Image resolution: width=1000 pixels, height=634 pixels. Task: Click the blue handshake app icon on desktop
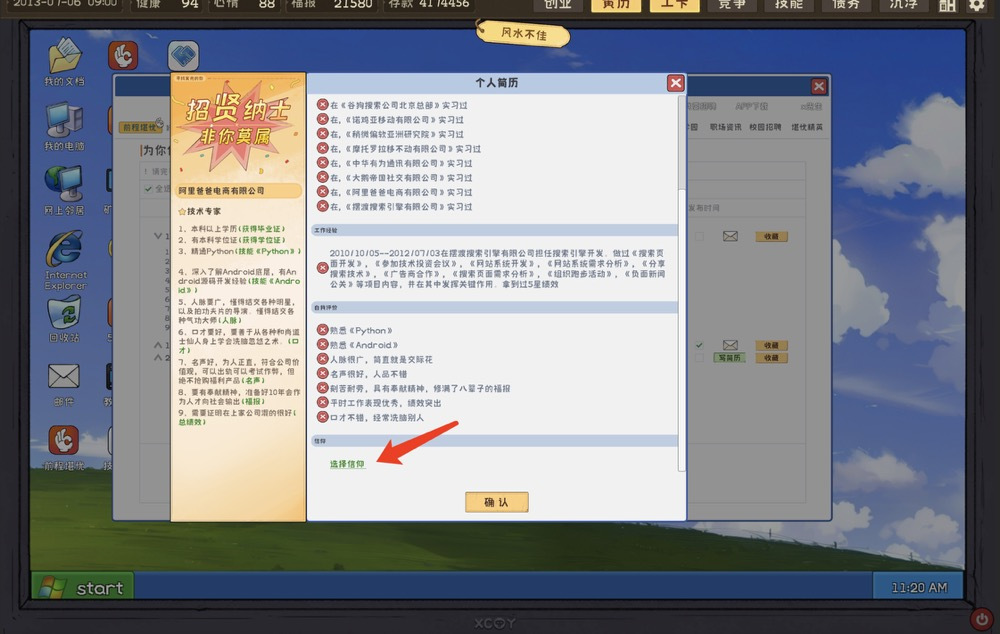pyautogui.click(x=183, y=55)
